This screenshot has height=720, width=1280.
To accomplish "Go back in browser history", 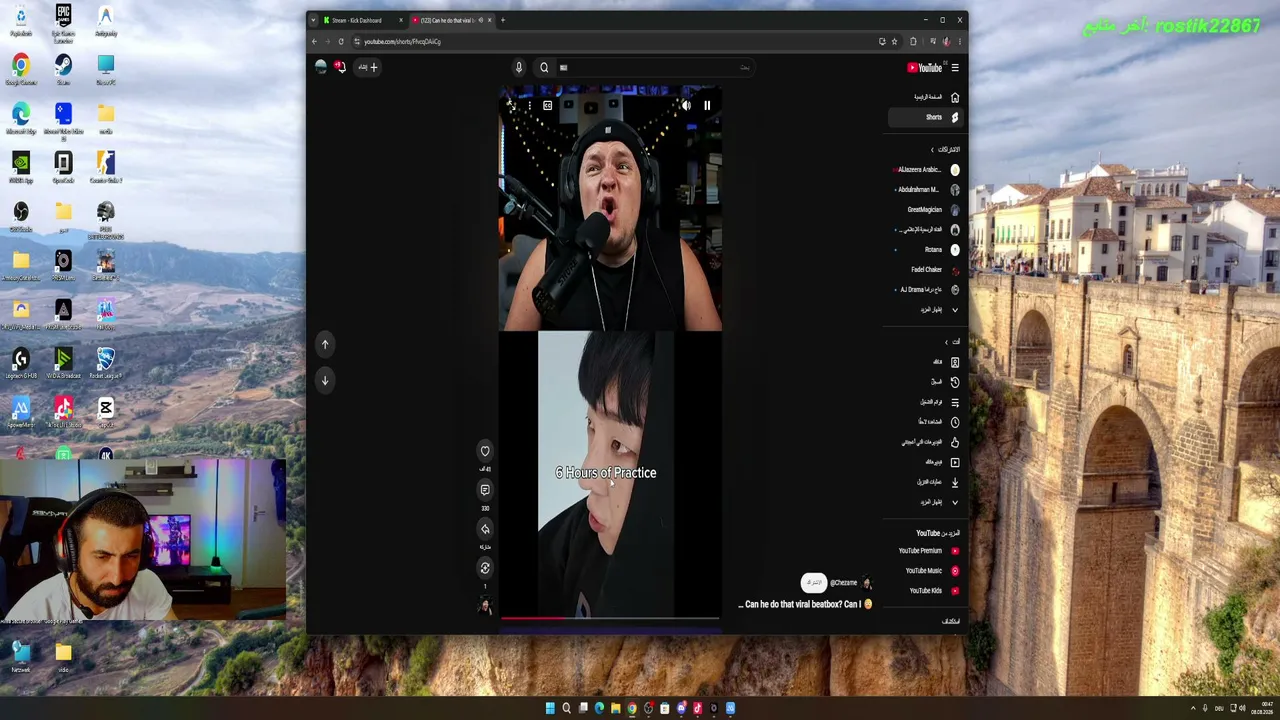I will (x=314, y=42).
